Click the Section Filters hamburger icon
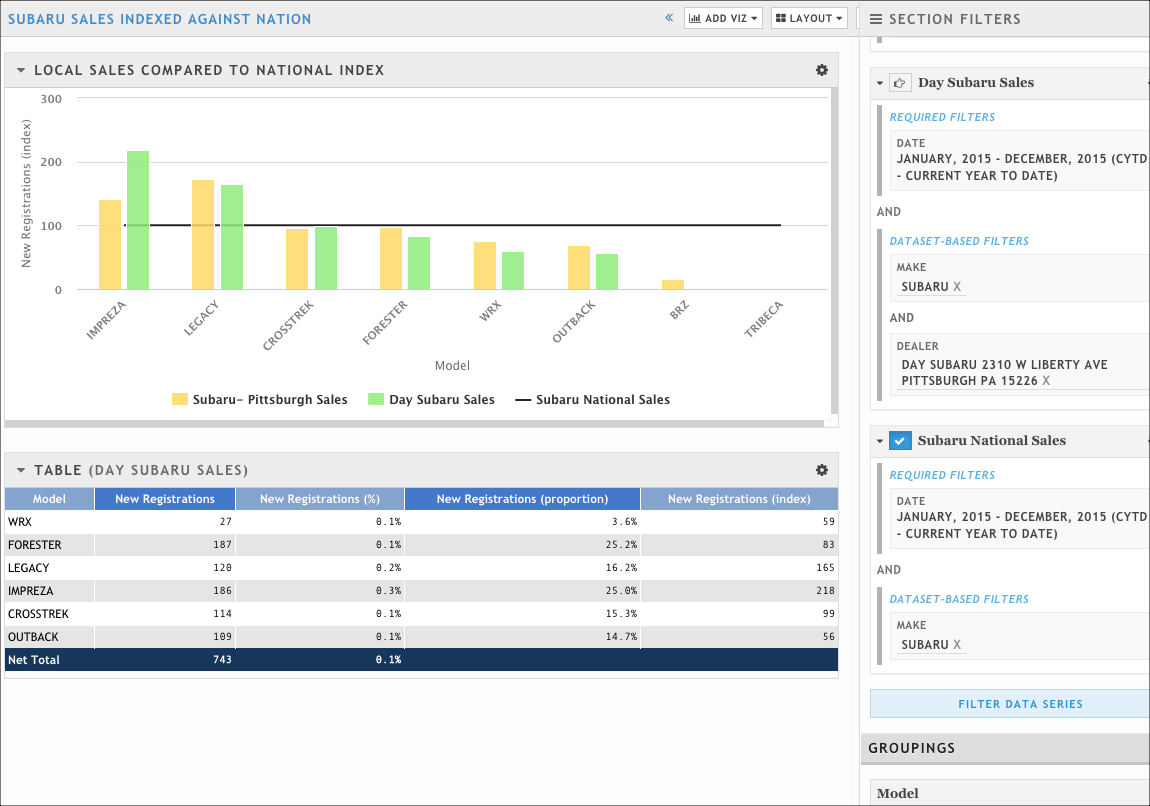 [x=876, y=19]
